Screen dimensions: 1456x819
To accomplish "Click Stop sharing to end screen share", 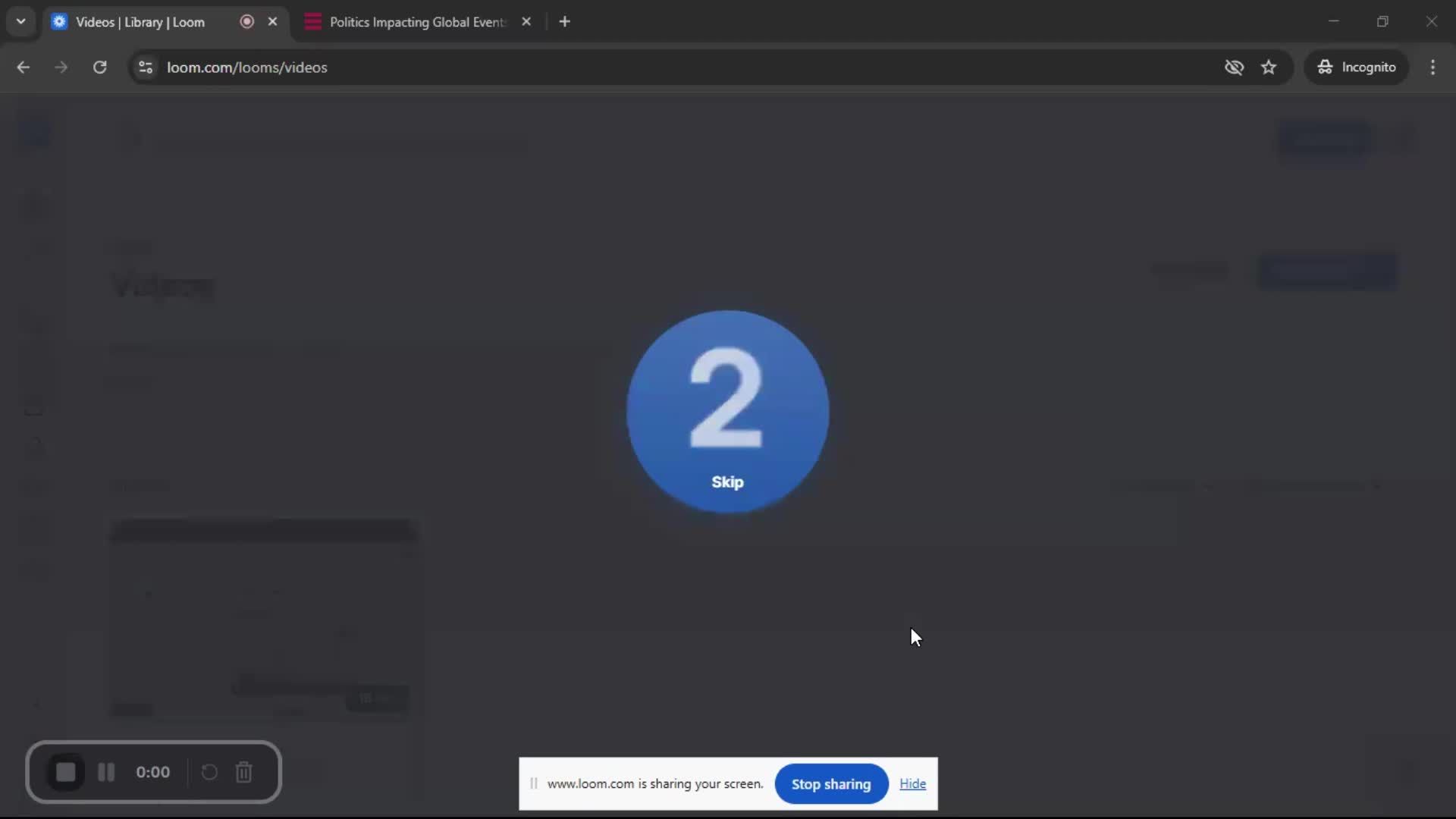I will (x=830, y=783).
